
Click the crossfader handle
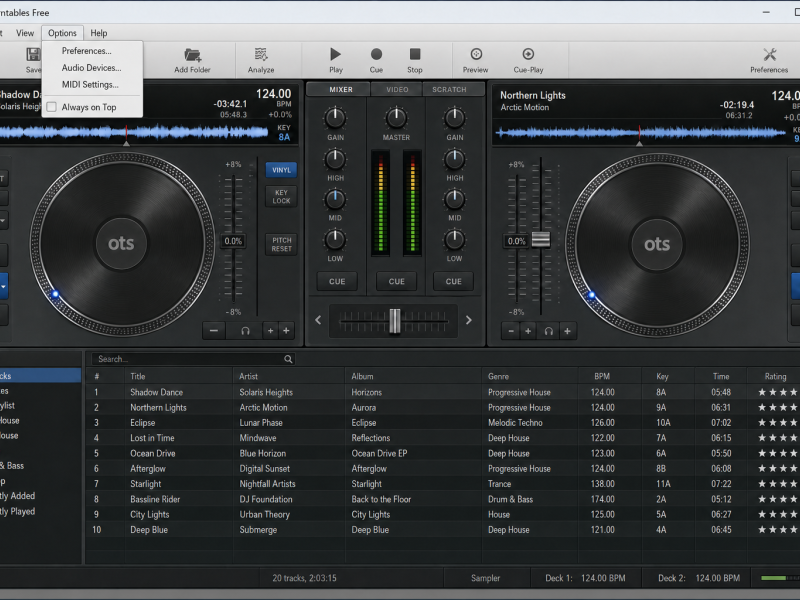[x=394, y=320]
